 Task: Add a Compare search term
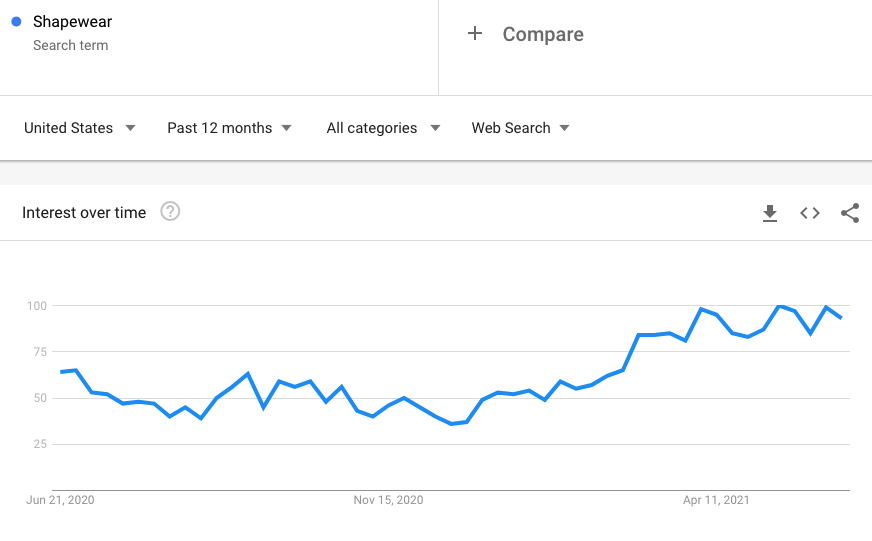click(543, 34)
